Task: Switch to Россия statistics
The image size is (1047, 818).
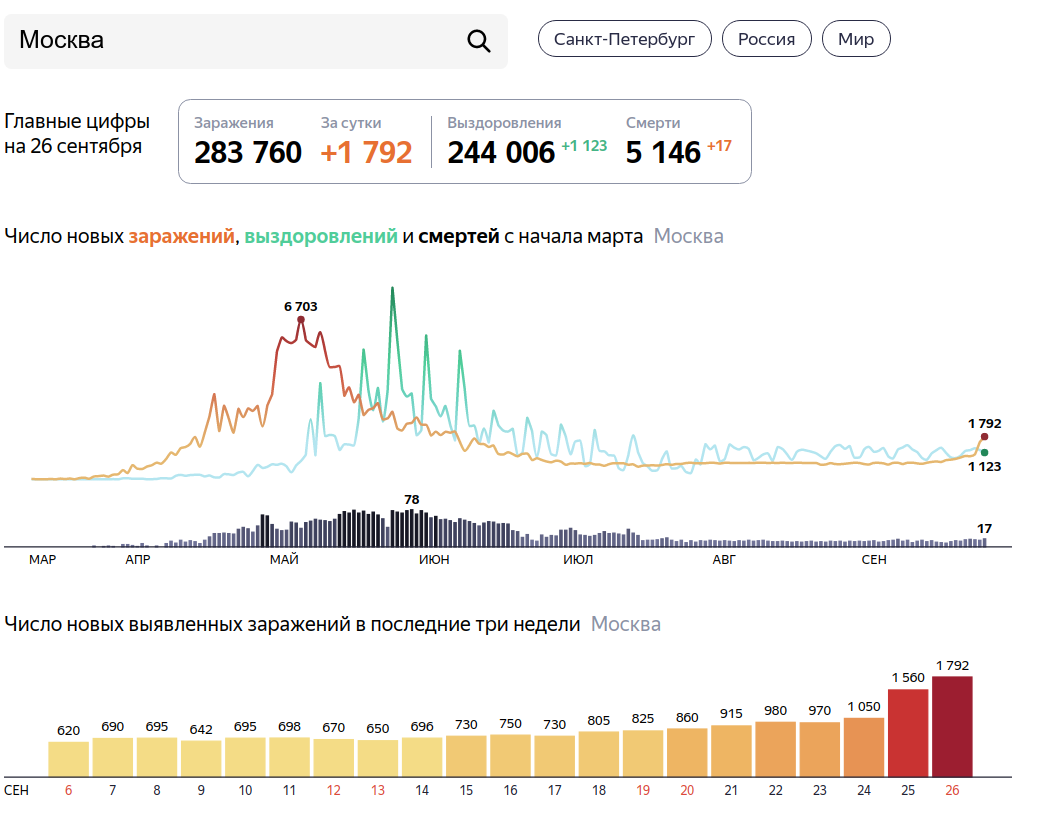Action: click(x=766, y=39)
